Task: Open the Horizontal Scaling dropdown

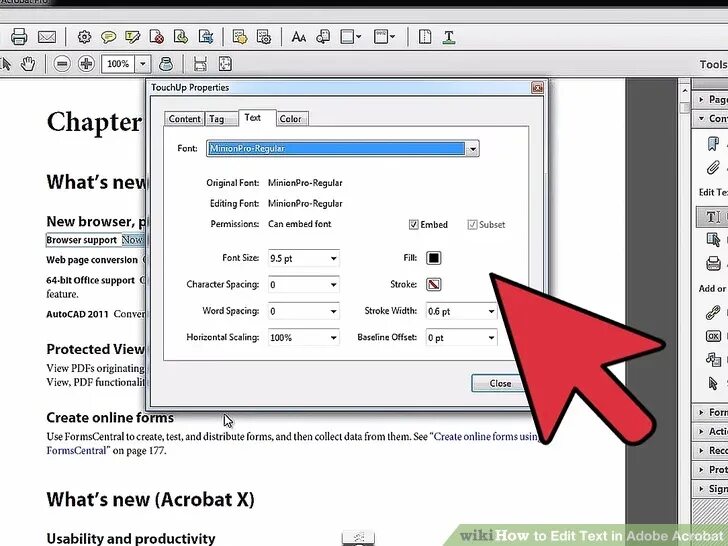Action: [333, 338]
